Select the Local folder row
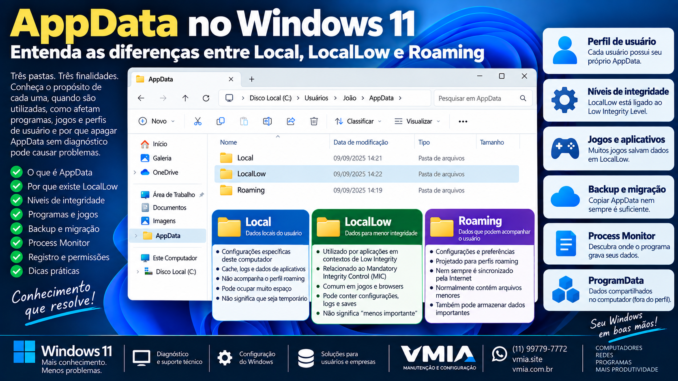This screenshot has width=678, height=381. 367,158
